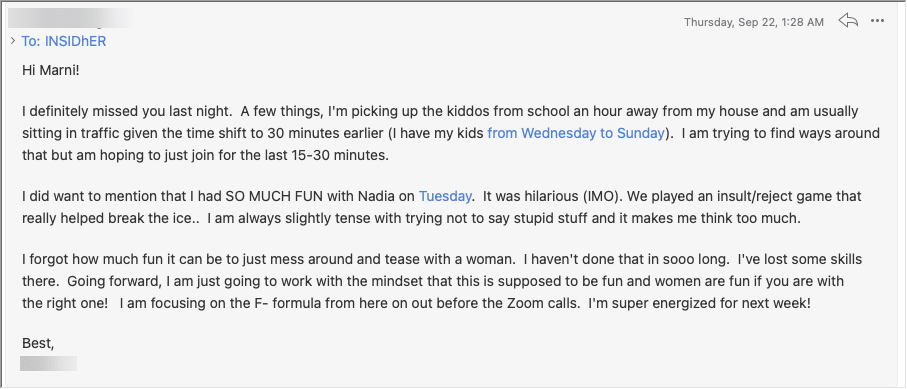Click the 'Hi Marni!' greeting line
This screenshot has width=907, height=389.
50,71
